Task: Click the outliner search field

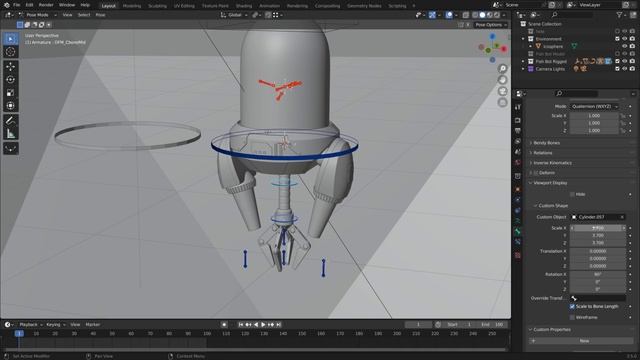Action: coord(571,15)
